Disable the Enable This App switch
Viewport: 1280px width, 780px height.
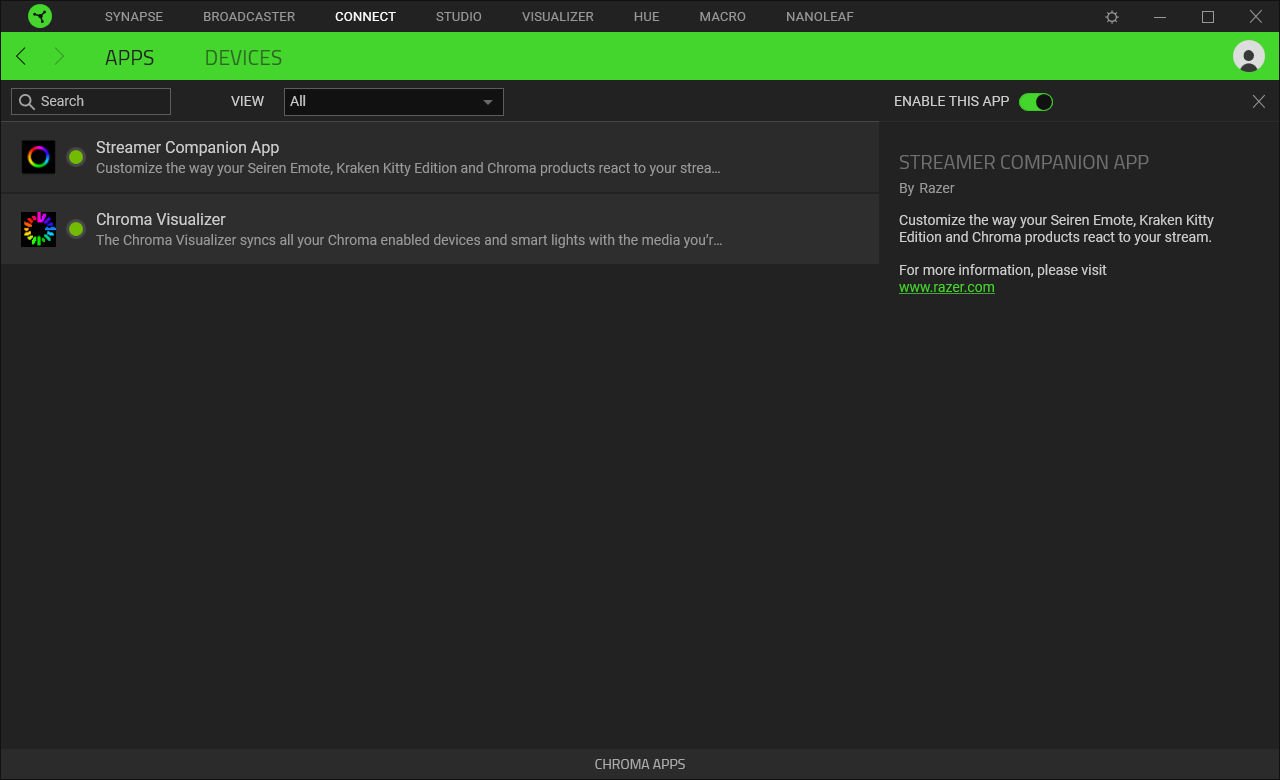1036,101
